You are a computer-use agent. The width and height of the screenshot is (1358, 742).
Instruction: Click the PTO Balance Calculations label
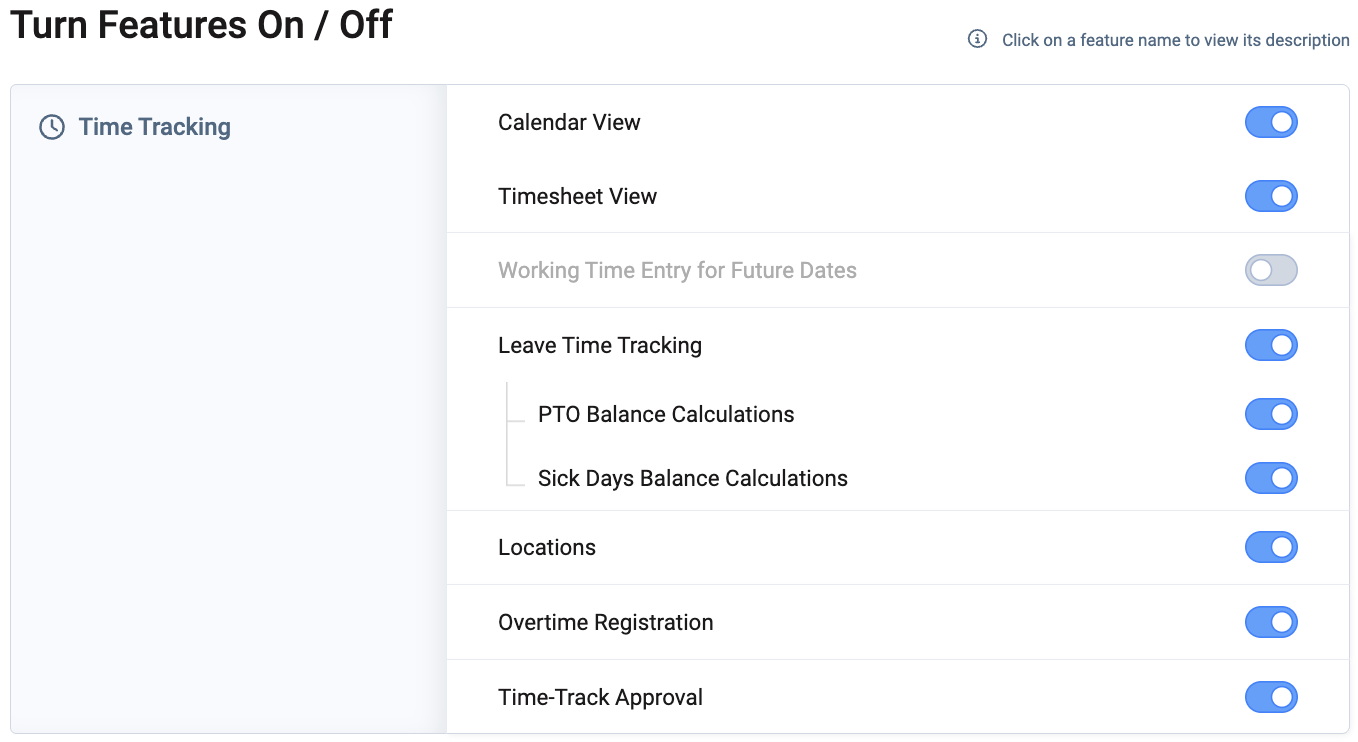coord(666,414)
